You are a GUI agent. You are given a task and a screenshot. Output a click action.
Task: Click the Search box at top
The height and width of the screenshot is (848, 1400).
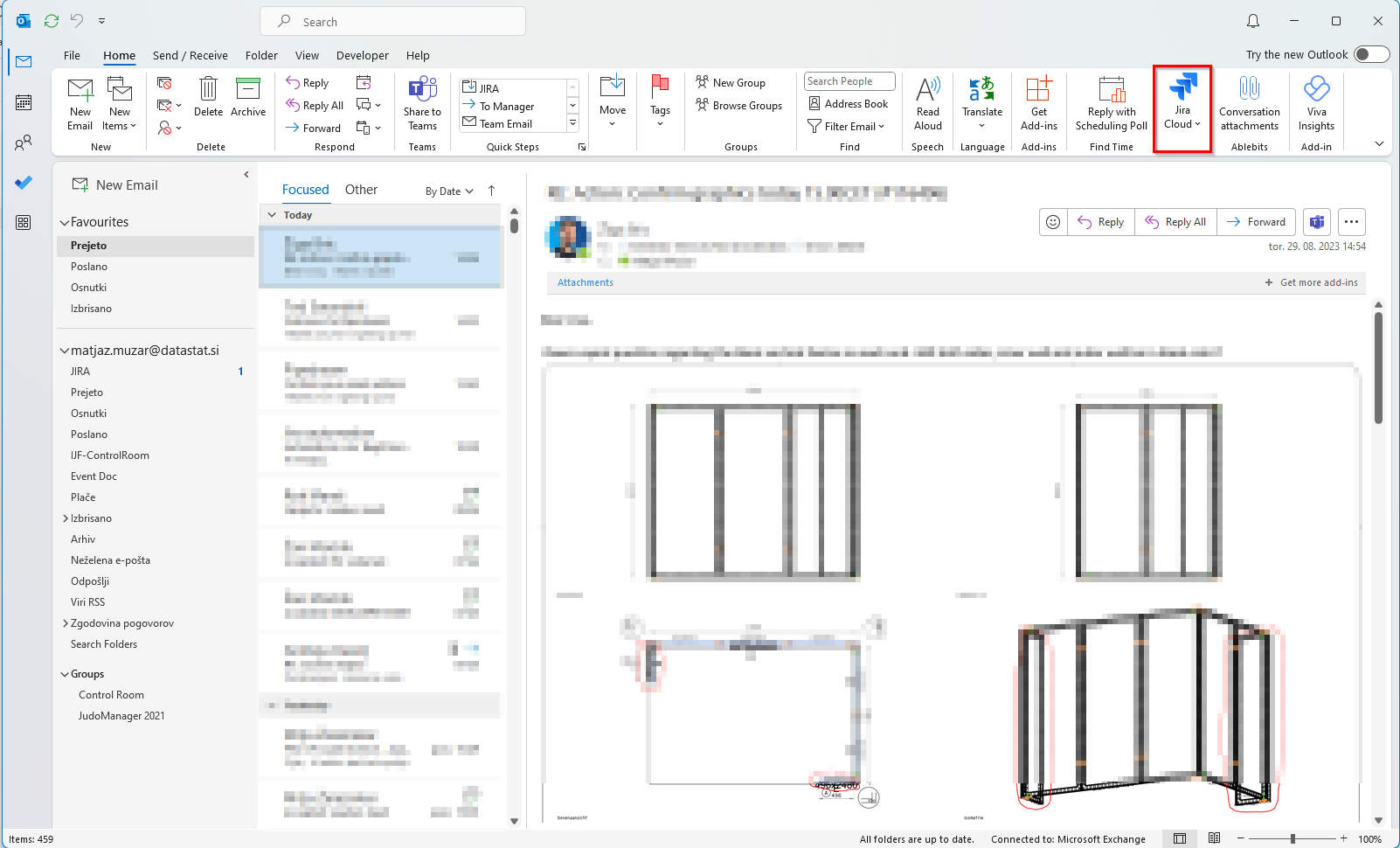392,21
